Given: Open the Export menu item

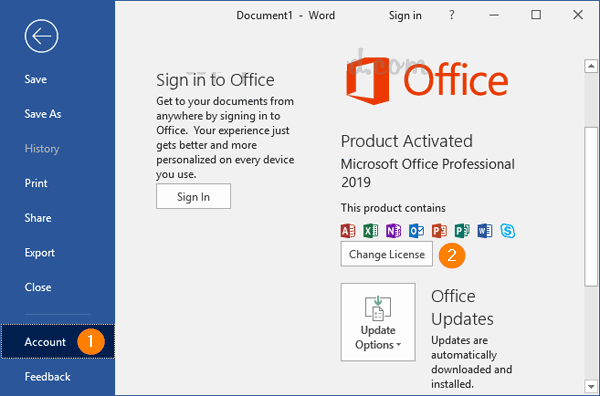Looking at the screenshot, I should [40, 253].
